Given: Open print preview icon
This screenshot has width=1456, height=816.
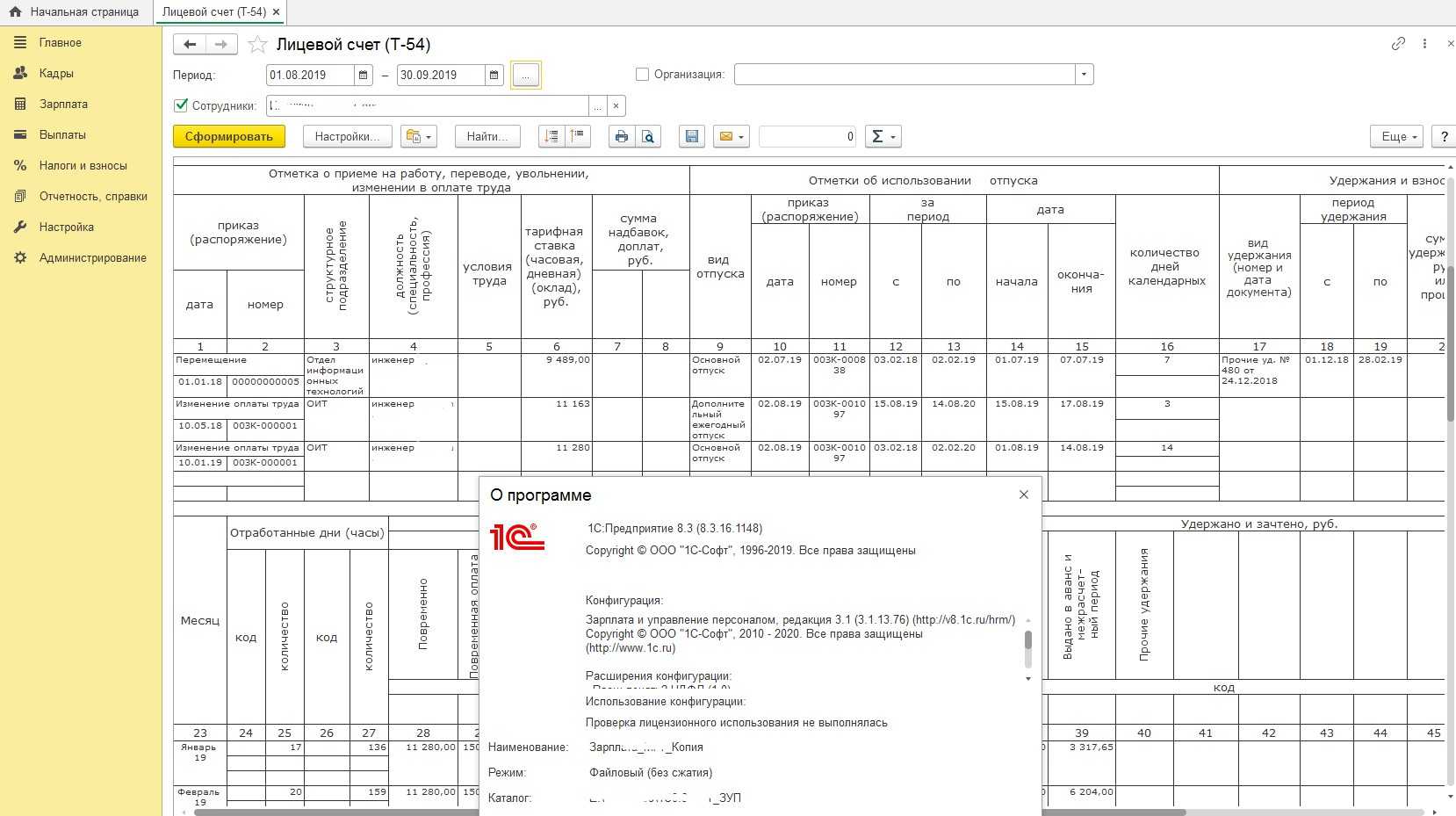Looking at the screenshot, I should (648, 136).
